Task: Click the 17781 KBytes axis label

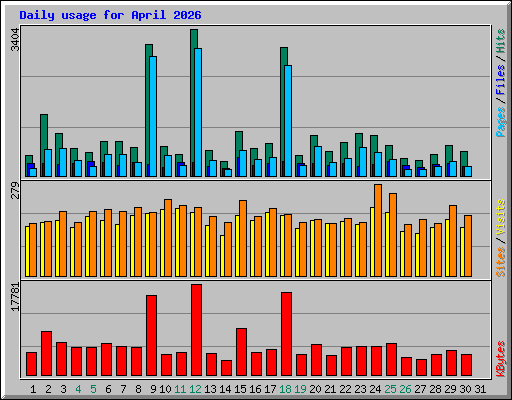Action: [x=15, y=297]
